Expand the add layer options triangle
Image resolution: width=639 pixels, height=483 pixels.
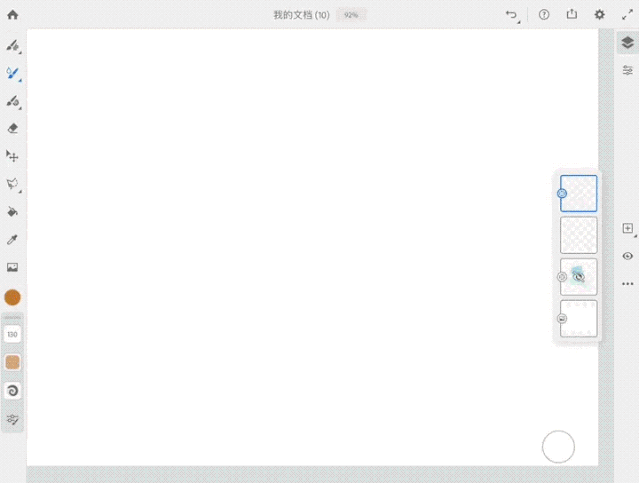(x=635, y=236)
